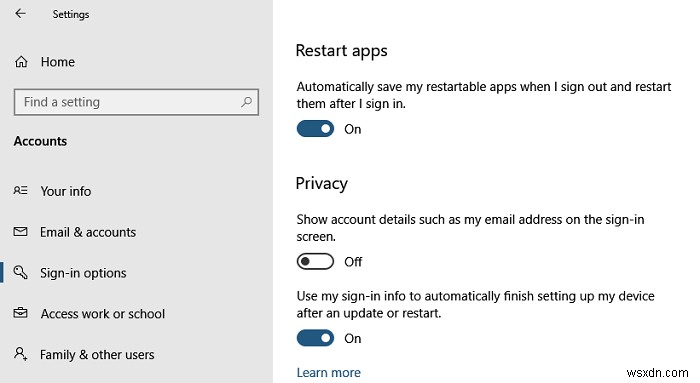Click the Accounts category heading
The width and height of the screenshot is (700, 383).
40,141
